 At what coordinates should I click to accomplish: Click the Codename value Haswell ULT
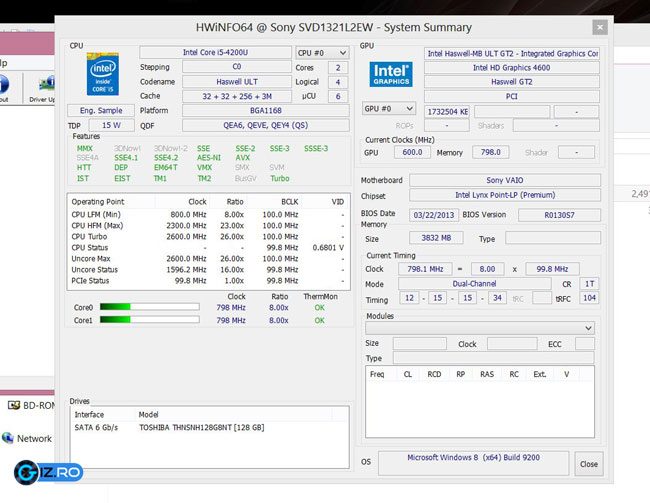click(x=237, y=82)
